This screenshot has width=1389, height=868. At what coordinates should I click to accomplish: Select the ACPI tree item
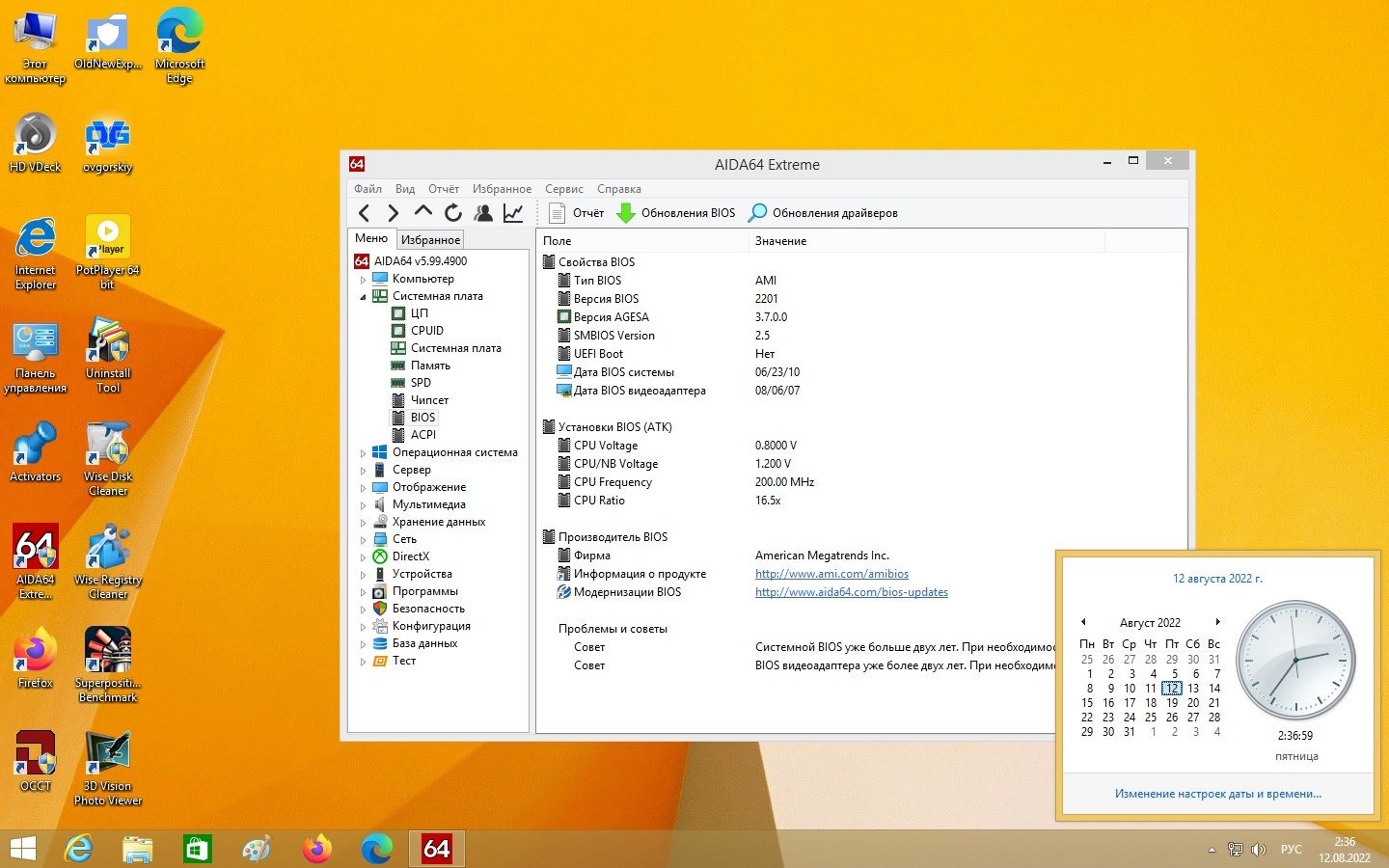[423, 435]
